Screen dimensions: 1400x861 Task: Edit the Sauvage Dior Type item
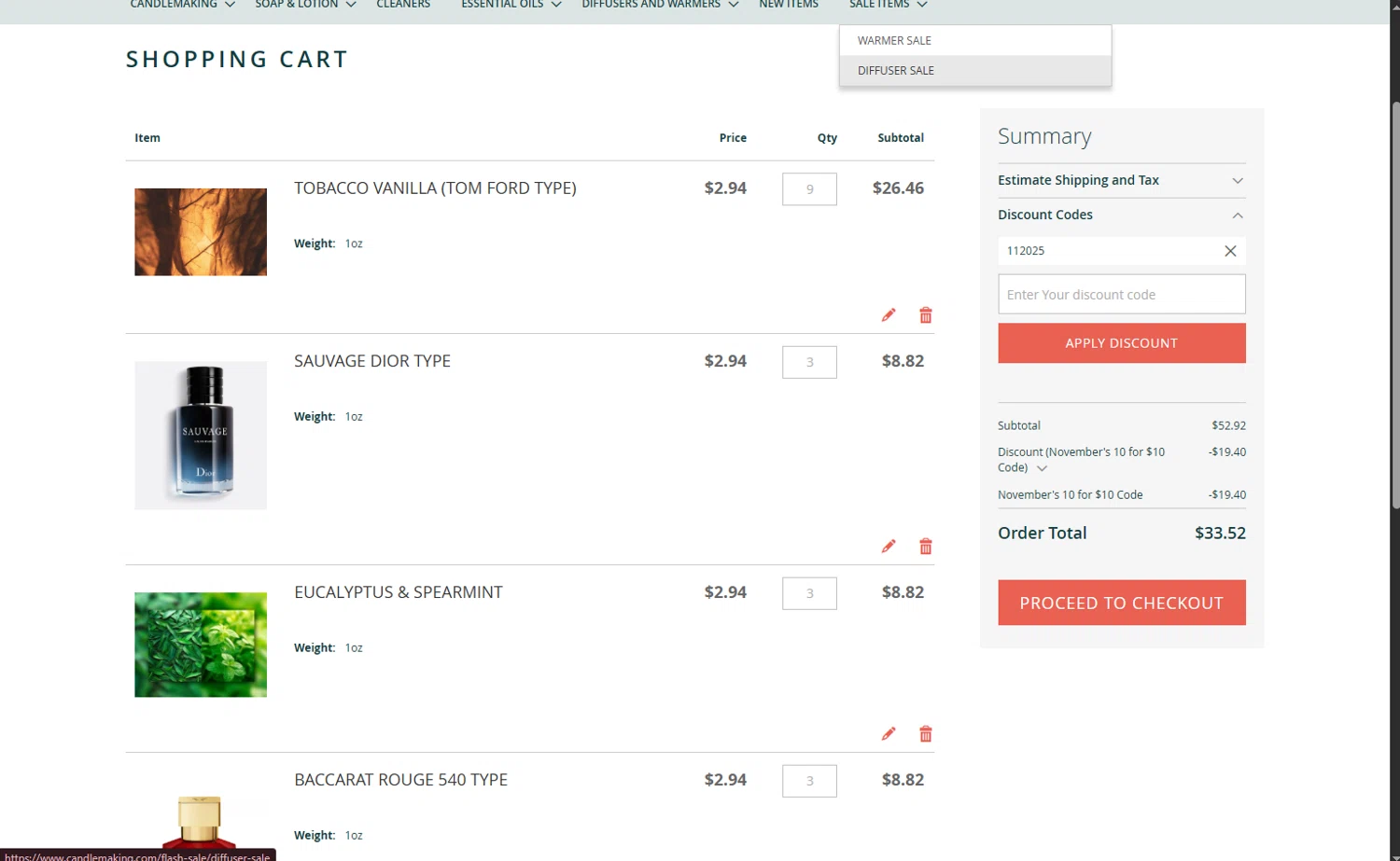tap(889, 547)
